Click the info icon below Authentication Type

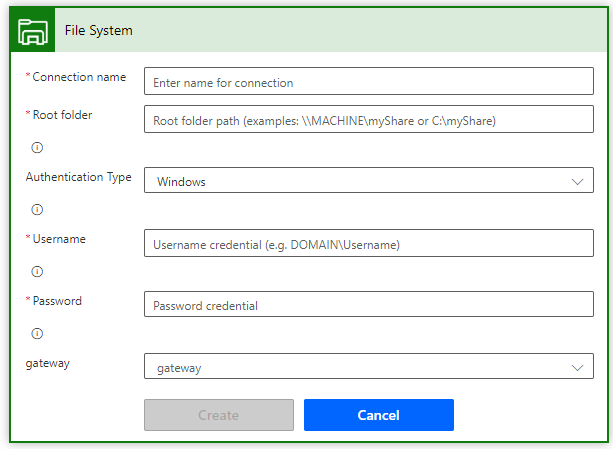coord(38,209)
